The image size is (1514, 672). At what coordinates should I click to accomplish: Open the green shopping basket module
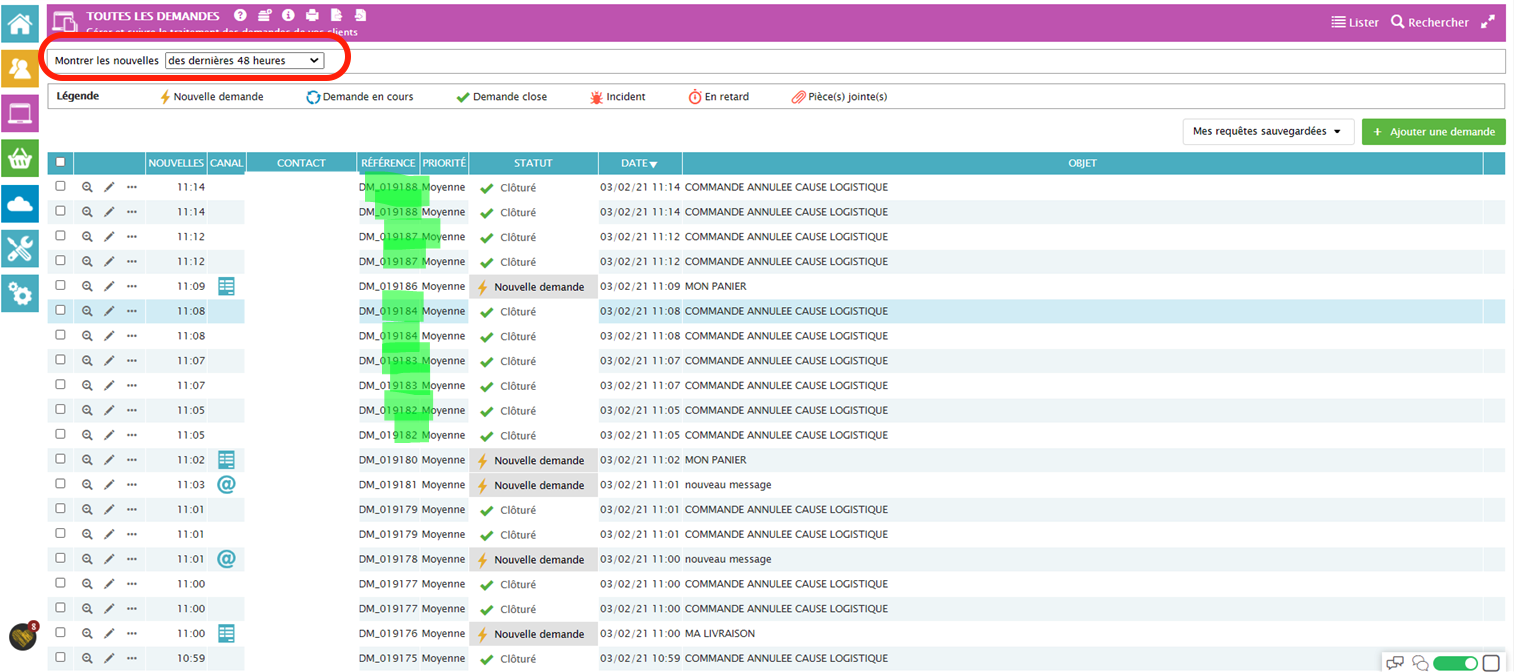click(20, 157)
